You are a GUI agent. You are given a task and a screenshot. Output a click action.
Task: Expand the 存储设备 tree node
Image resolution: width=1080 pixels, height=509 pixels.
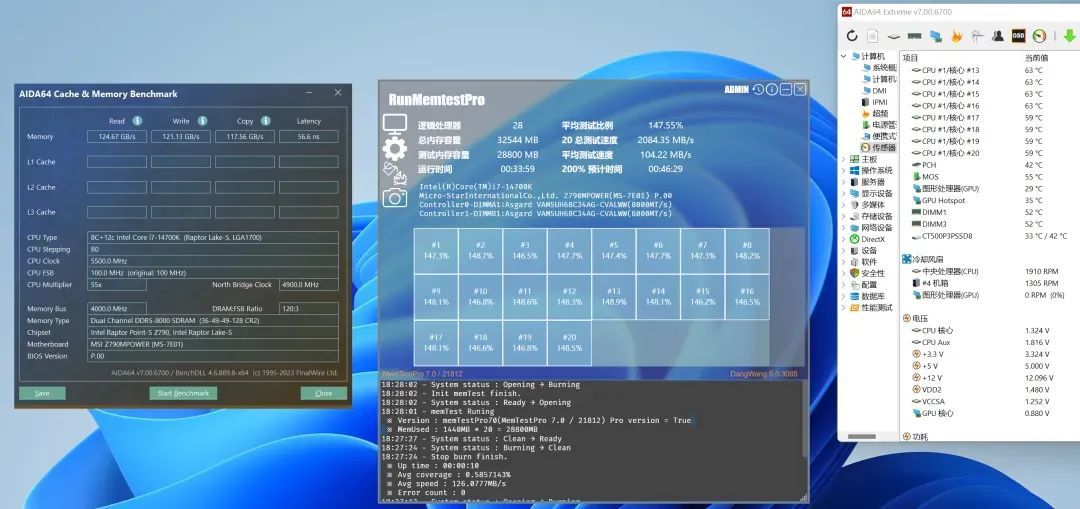(x=844, y=216)
